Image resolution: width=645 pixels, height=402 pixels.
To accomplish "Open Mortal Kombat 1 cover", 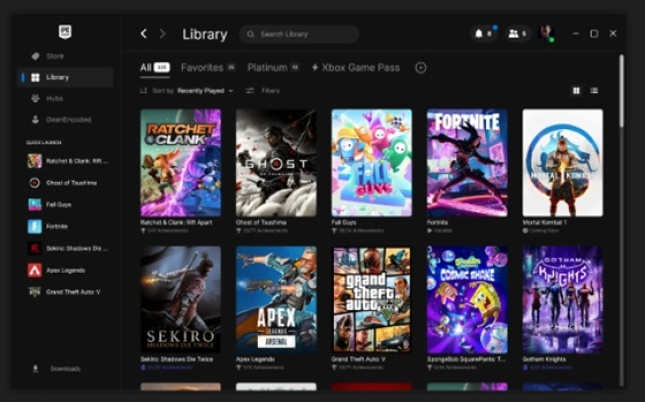I will click(563, 163).
